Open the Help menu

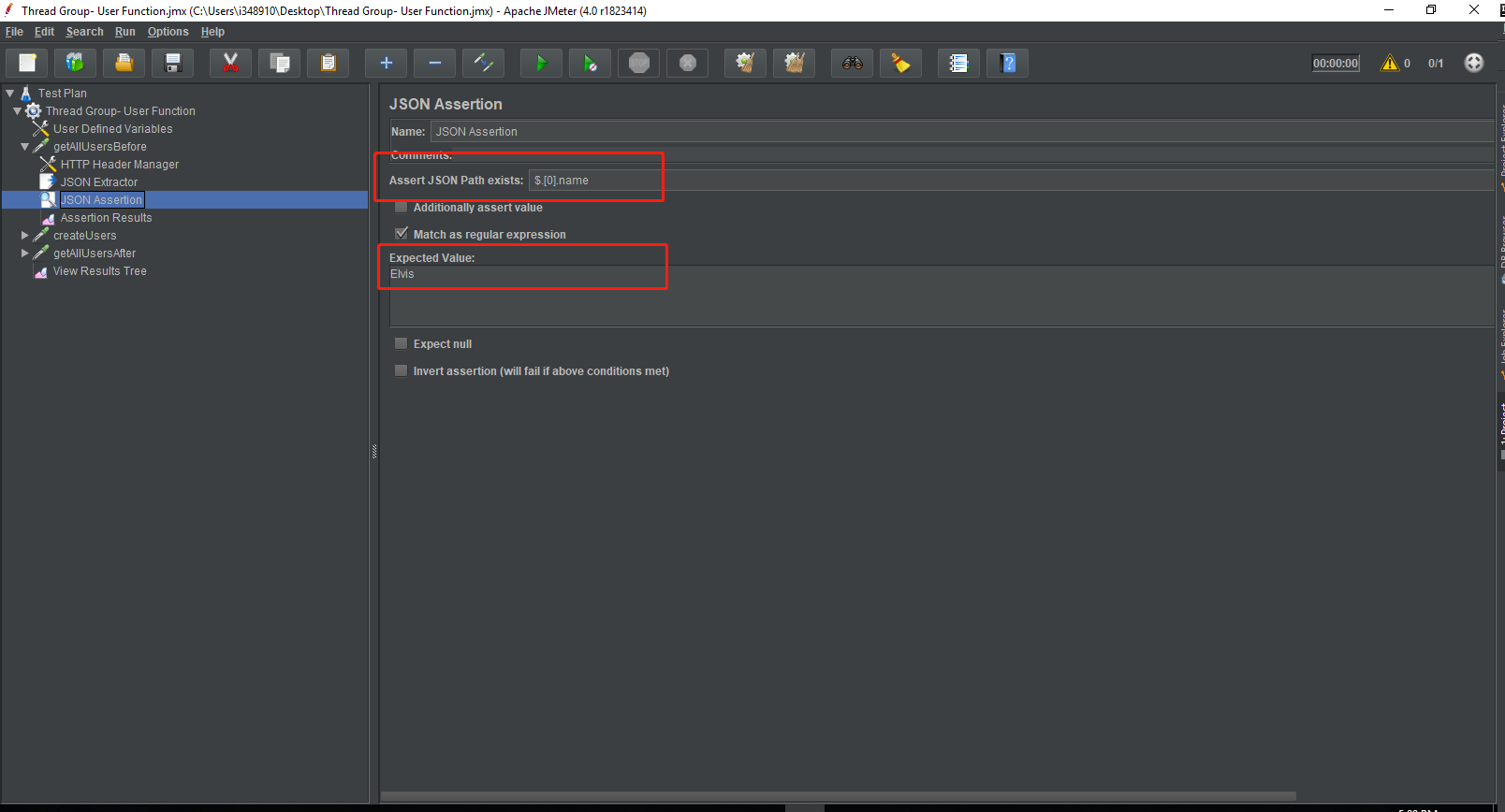212,32
